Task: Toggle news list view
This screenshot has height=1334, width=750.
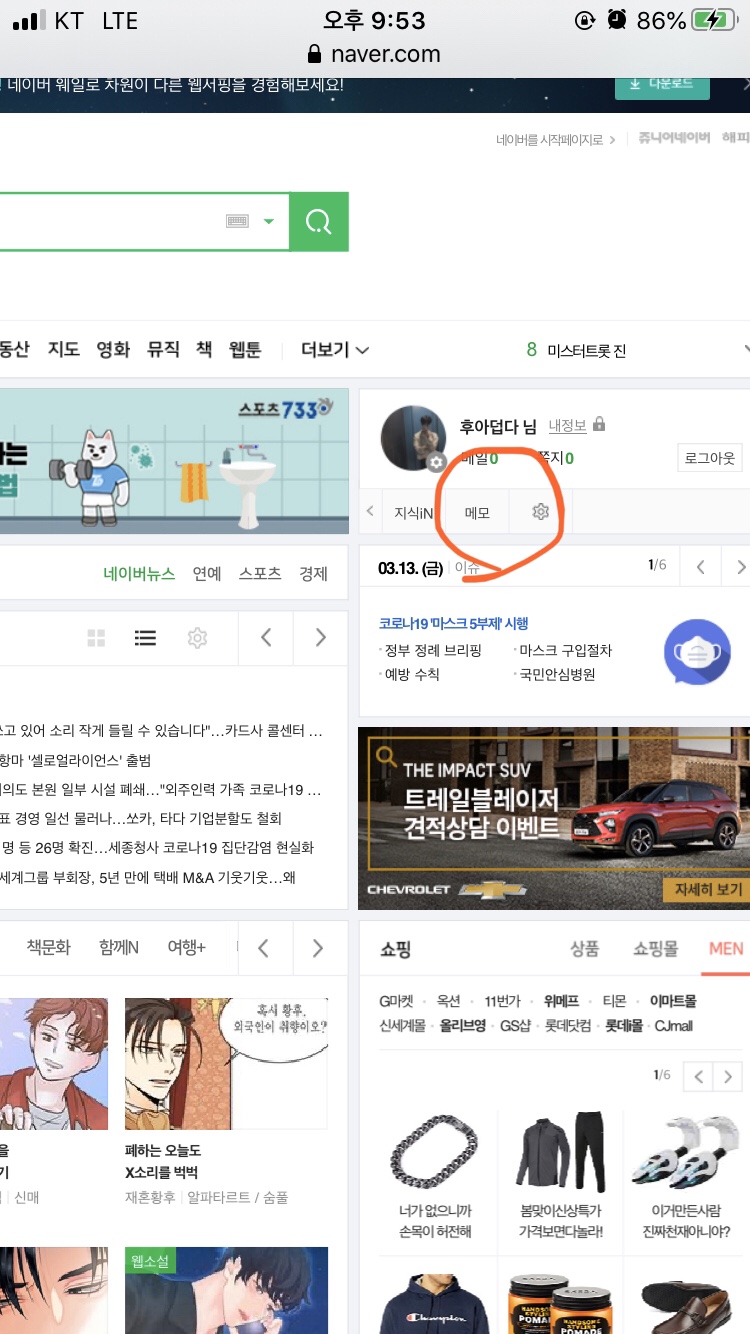Action: (145, 638)
